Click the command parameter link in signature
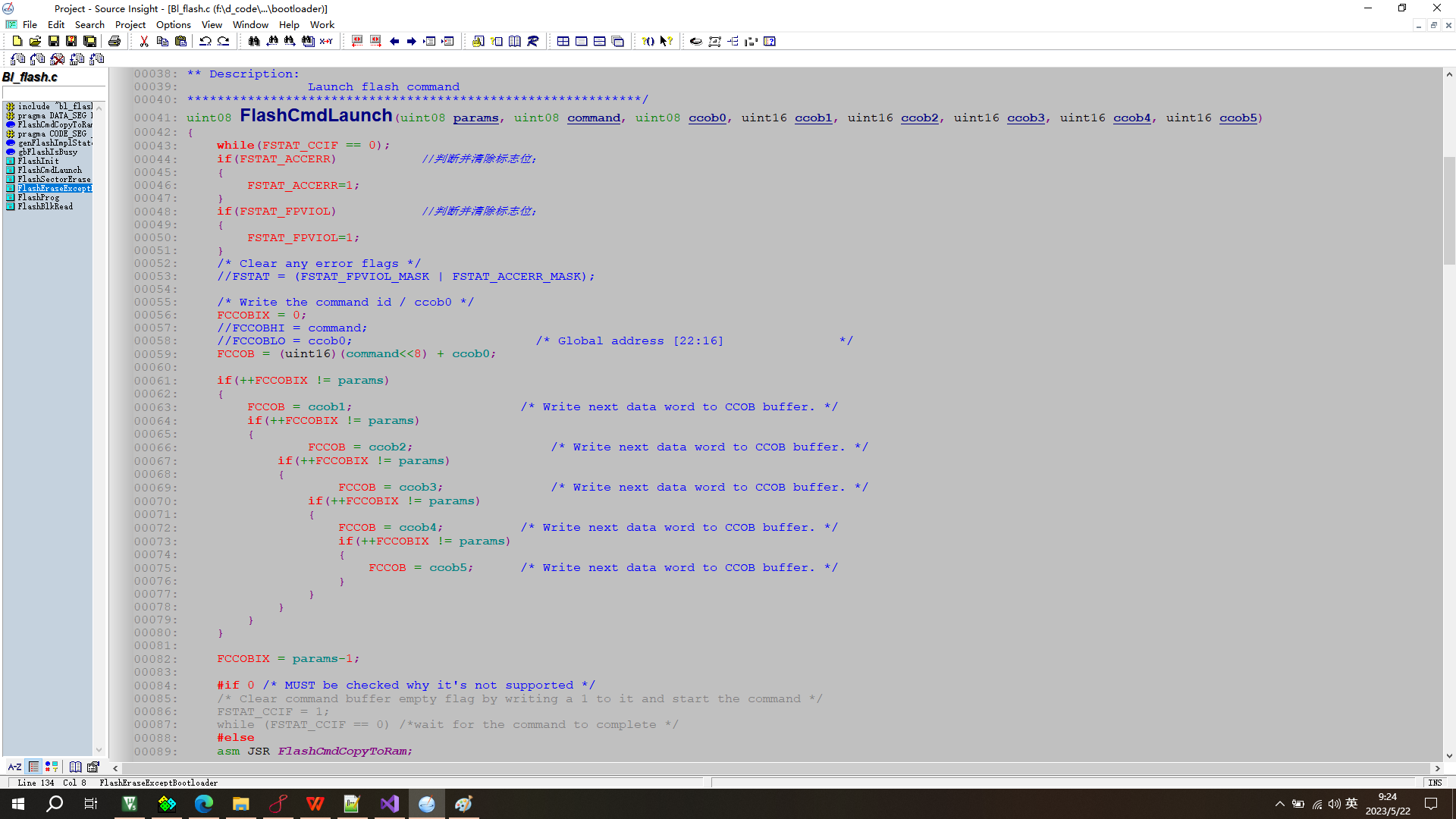 [593, 118]
